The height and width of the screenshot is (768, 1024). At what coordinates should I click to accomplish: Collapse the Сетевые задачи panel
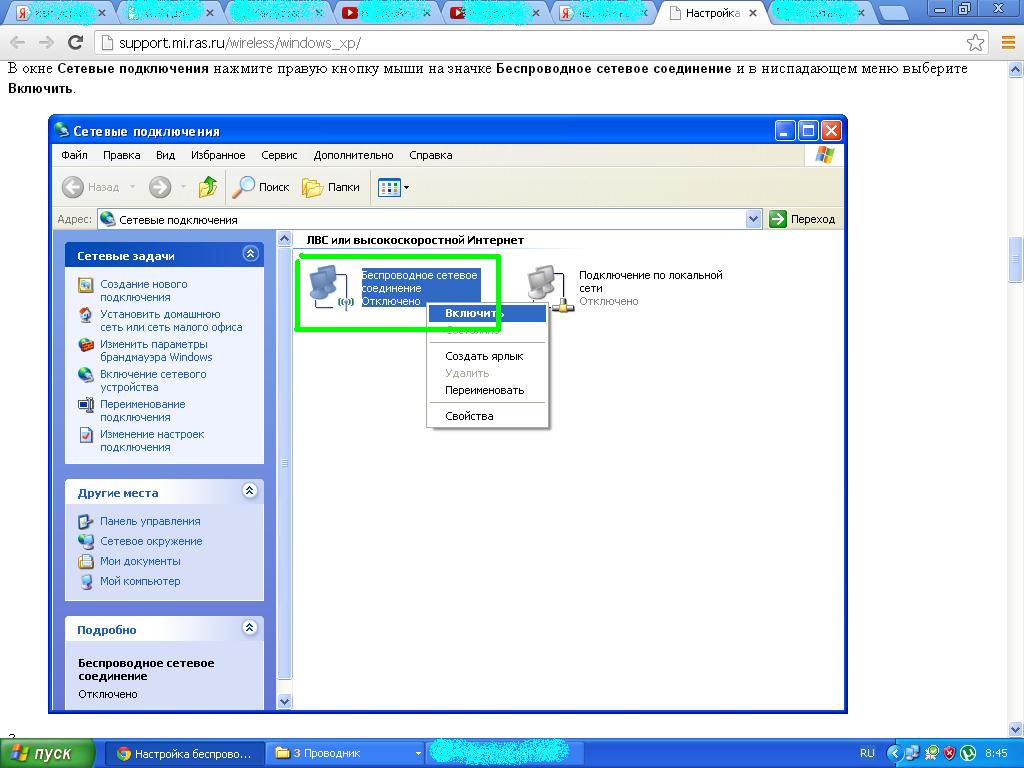(x=250, y=254)
